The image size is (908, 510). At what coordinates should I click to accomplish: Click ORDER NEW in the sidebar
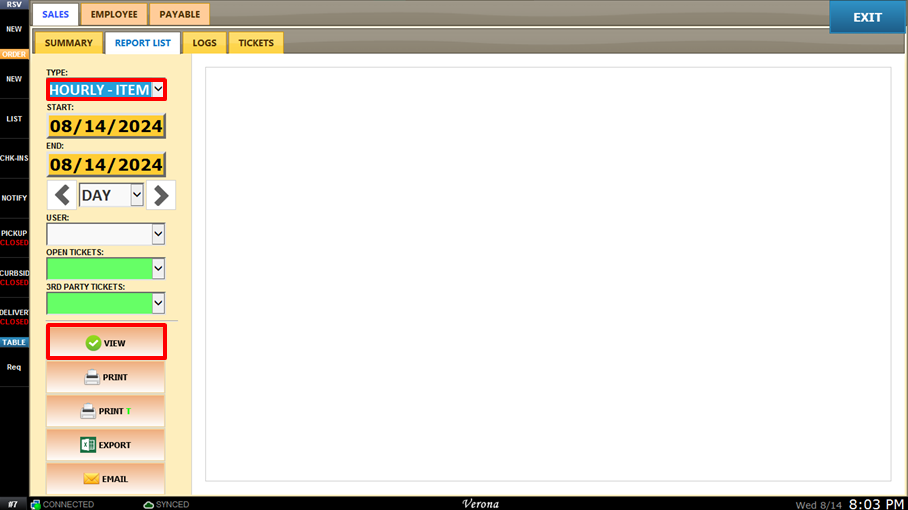click(14, 79)
